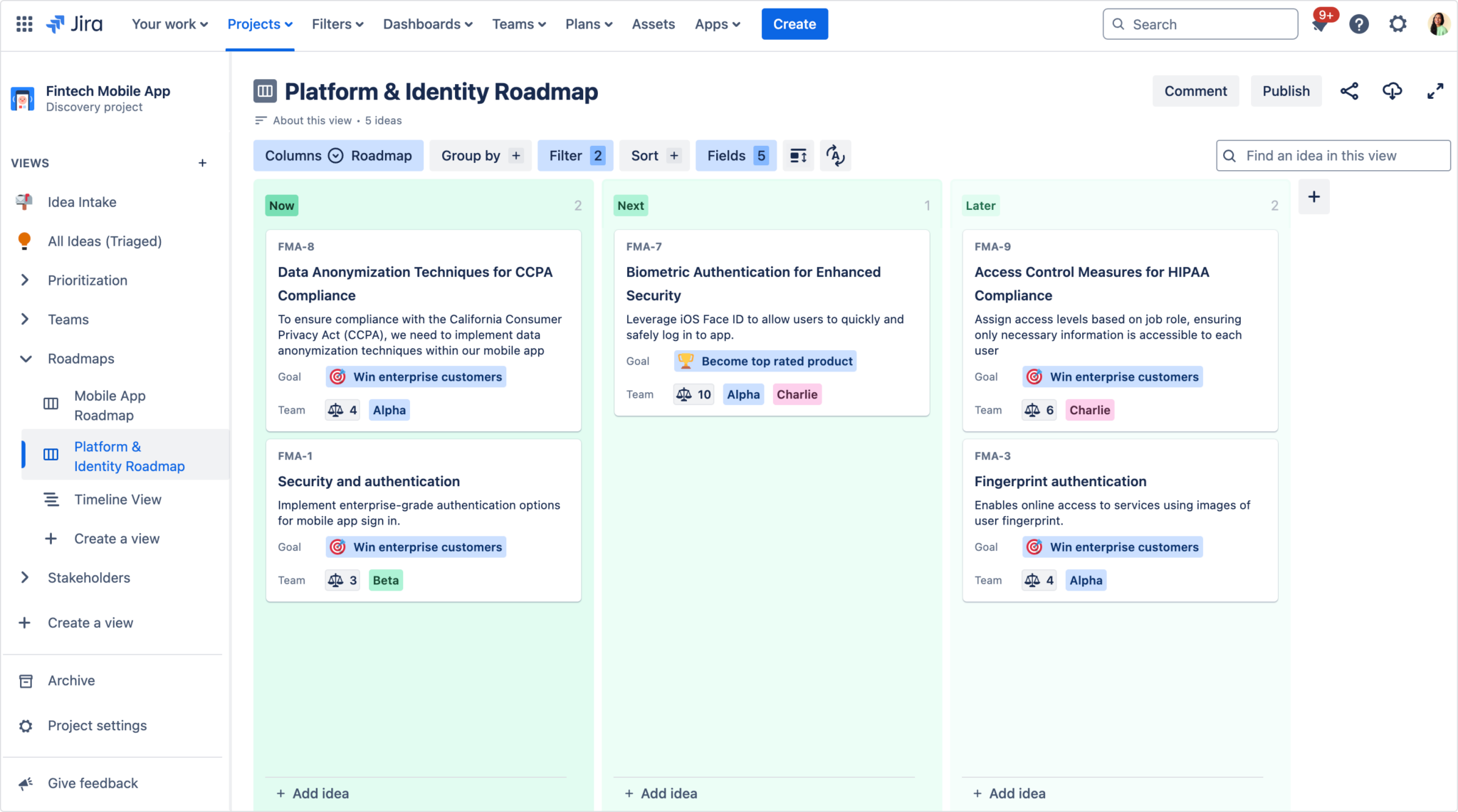Open the Dashboards menu
The width and height of the screenshot is (1458, 812).
point(427,24)
